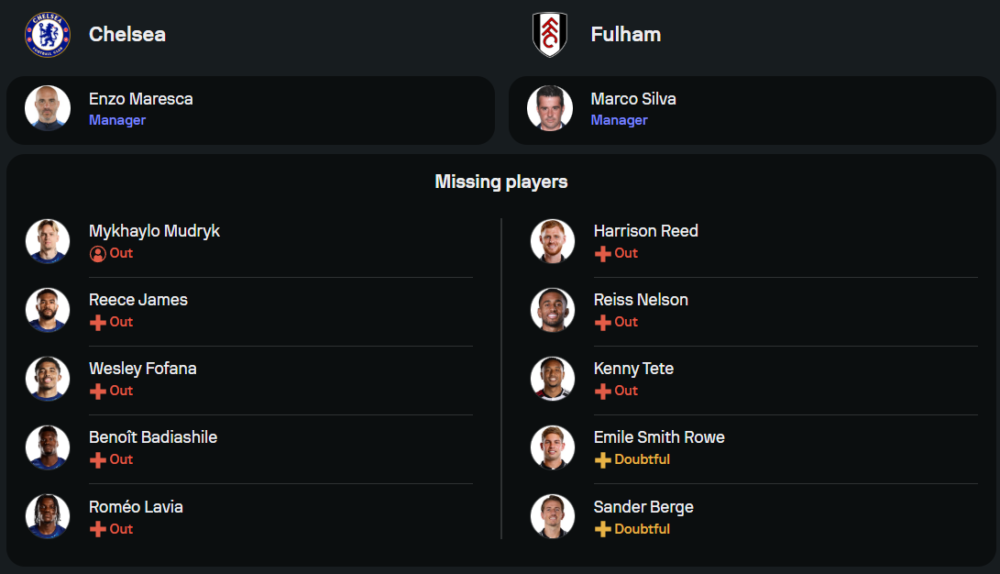Viewport: 1000px width, 574px height.
Task: Select Mykhaylo Mudryk's player avatar
Action: (47, 241)
